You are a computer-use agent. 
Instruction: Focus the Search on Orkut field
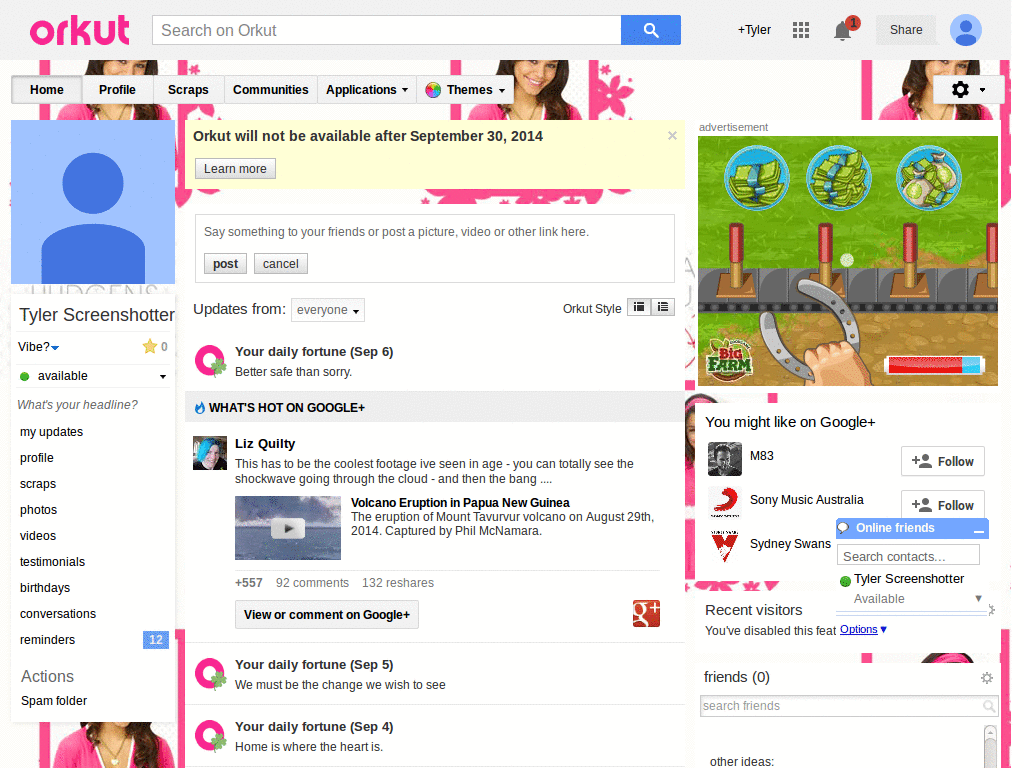tap(387, 30)
